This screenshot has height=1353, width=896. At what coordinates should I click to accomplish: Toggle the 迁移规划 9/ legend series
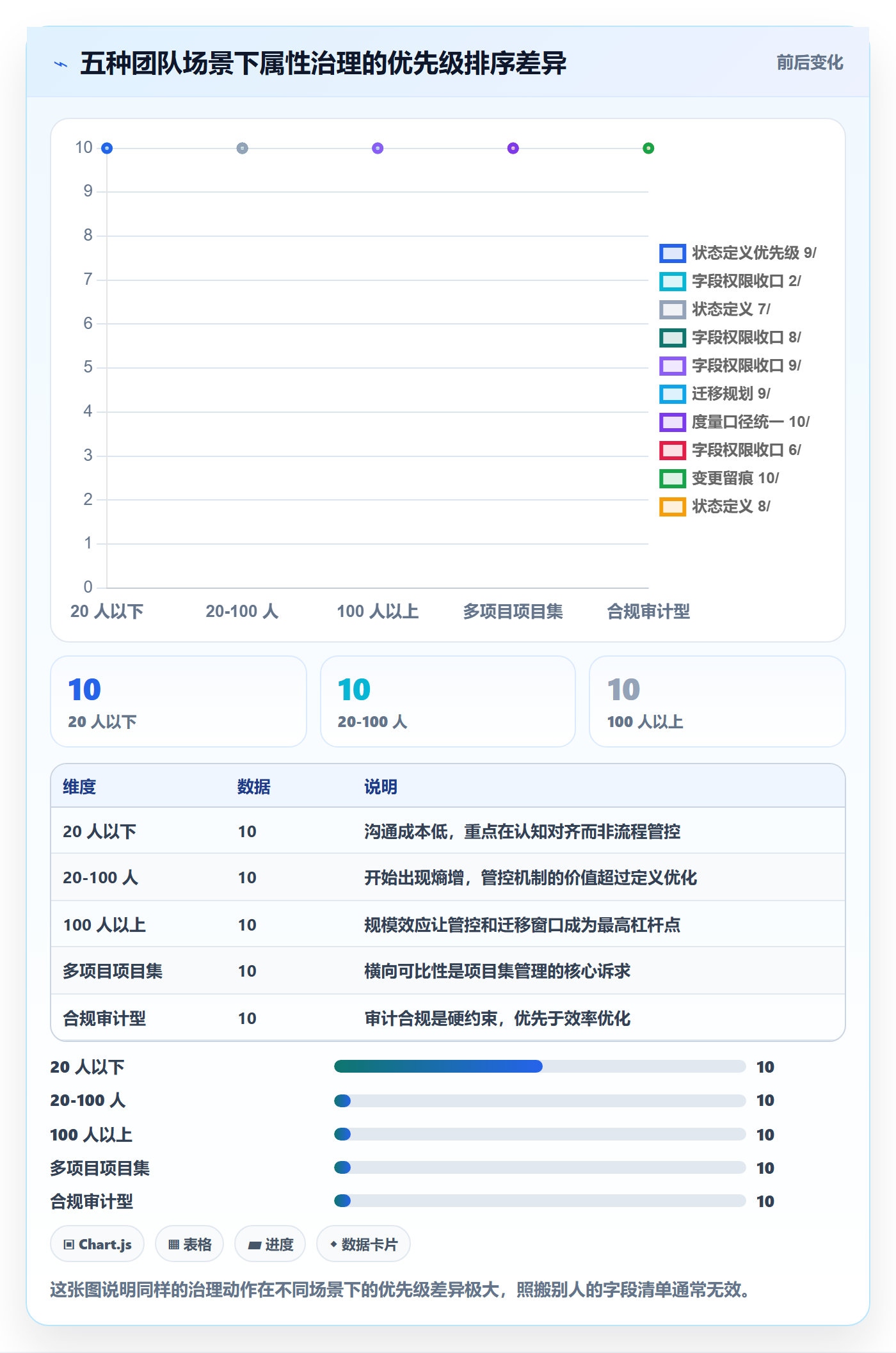click(715, 394)
